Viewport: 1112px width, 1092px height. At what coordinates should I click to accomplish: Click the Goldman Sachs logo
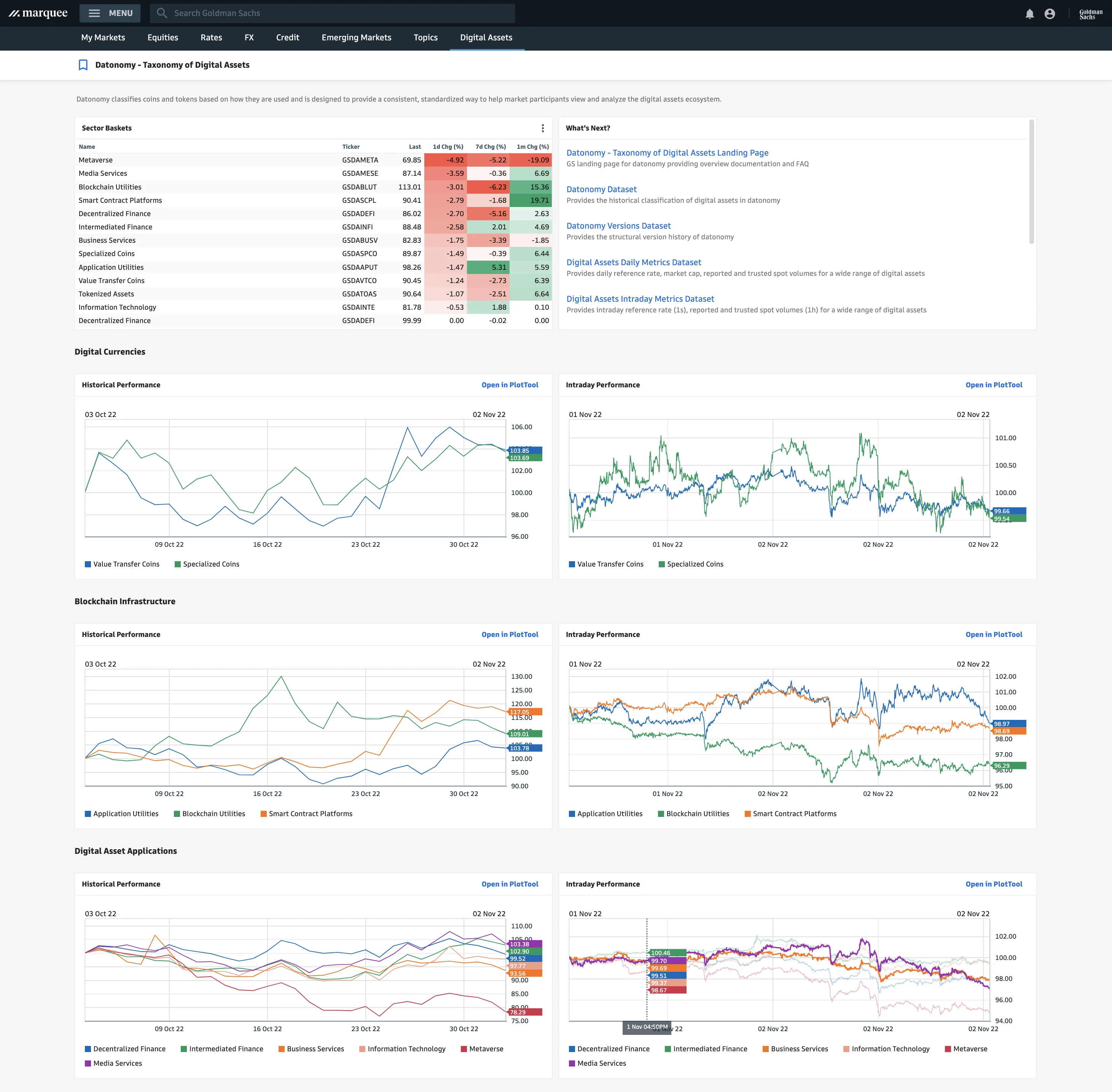pos(1090,14)
